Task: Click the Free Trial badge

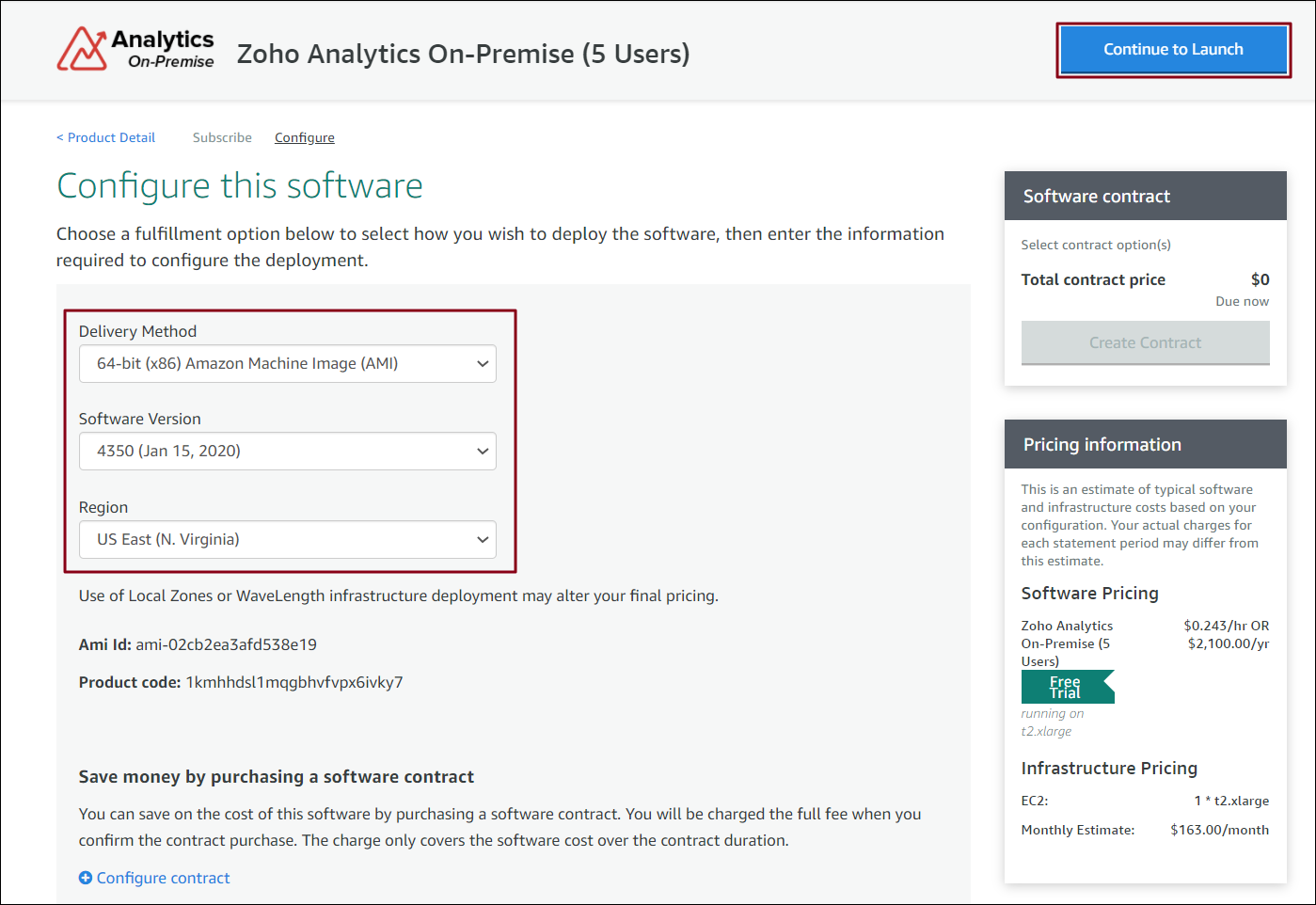Action: pos(1068,687)
